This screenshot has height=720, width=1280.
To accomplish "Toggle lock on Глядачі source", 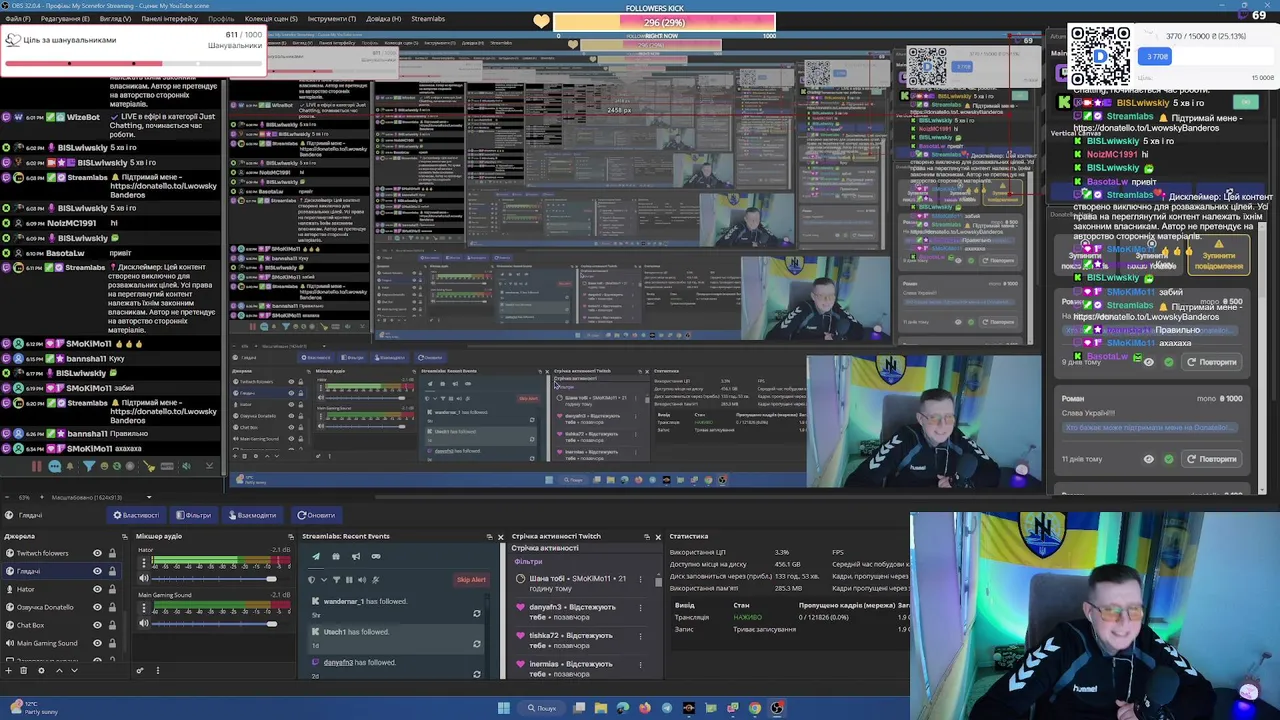I will pyautogui.click(x=112, y=571).
